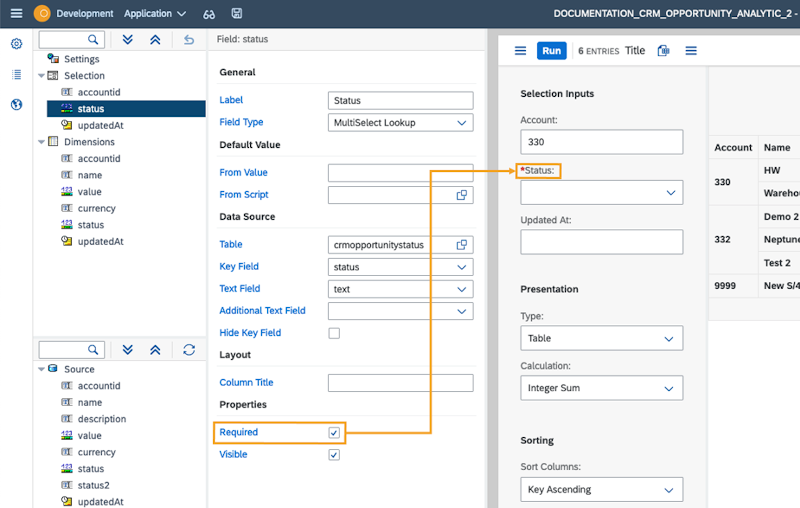This screenshot has width=800, height=508.
Task: Click the glasses preview icon
Action: tap(209, 14)
